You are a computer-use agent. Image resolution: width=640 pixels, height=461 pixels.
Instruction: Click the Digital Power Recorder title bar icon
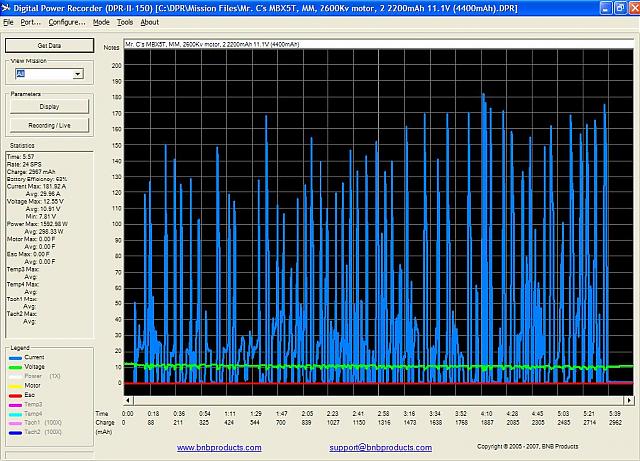7,7
